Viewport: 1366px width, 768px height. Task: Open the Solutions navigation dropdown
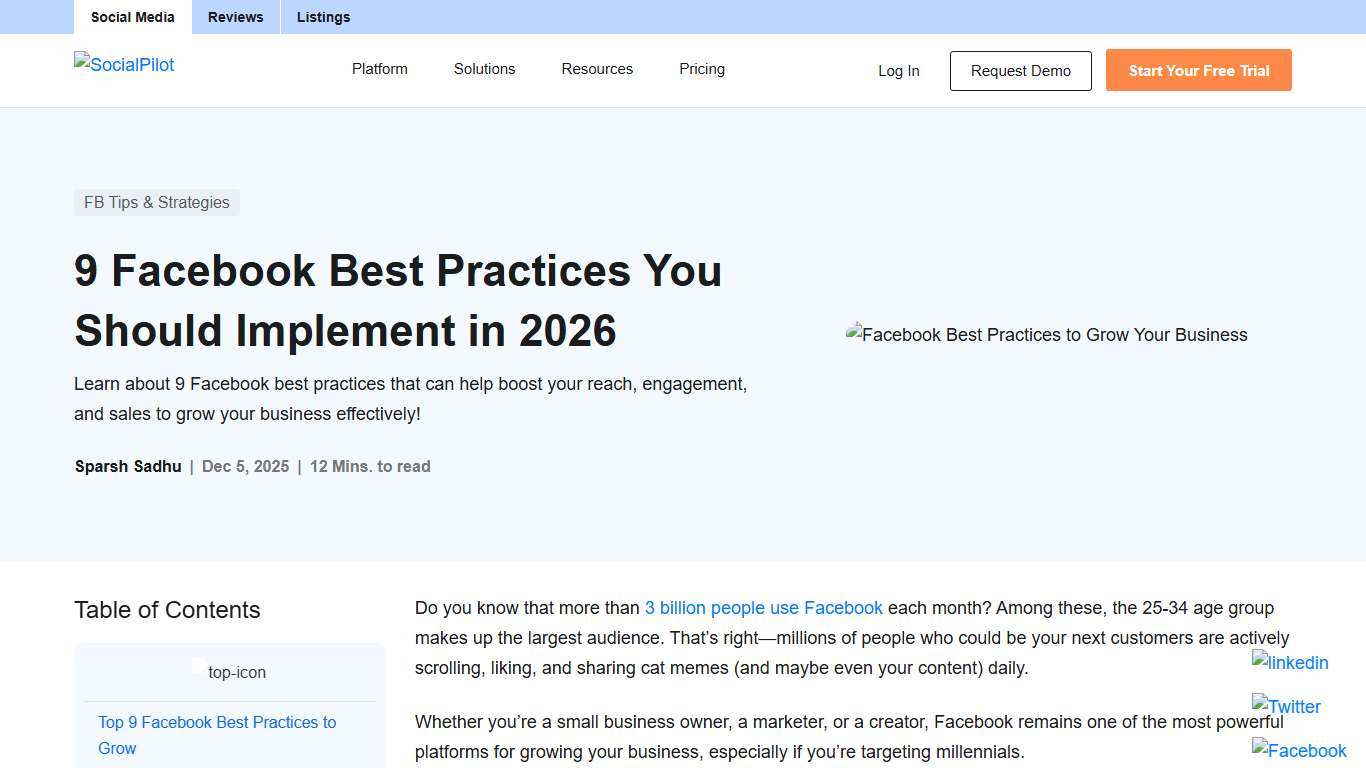point(484,69)
